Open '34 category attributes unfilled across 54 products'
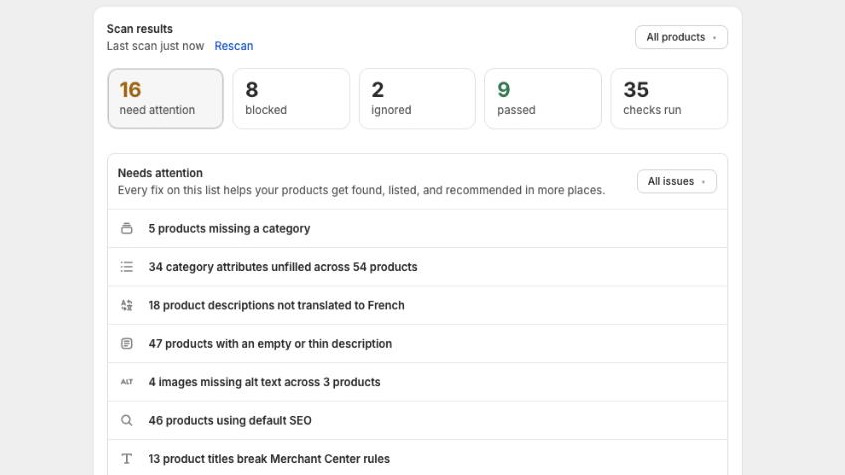 pos(418,267)
